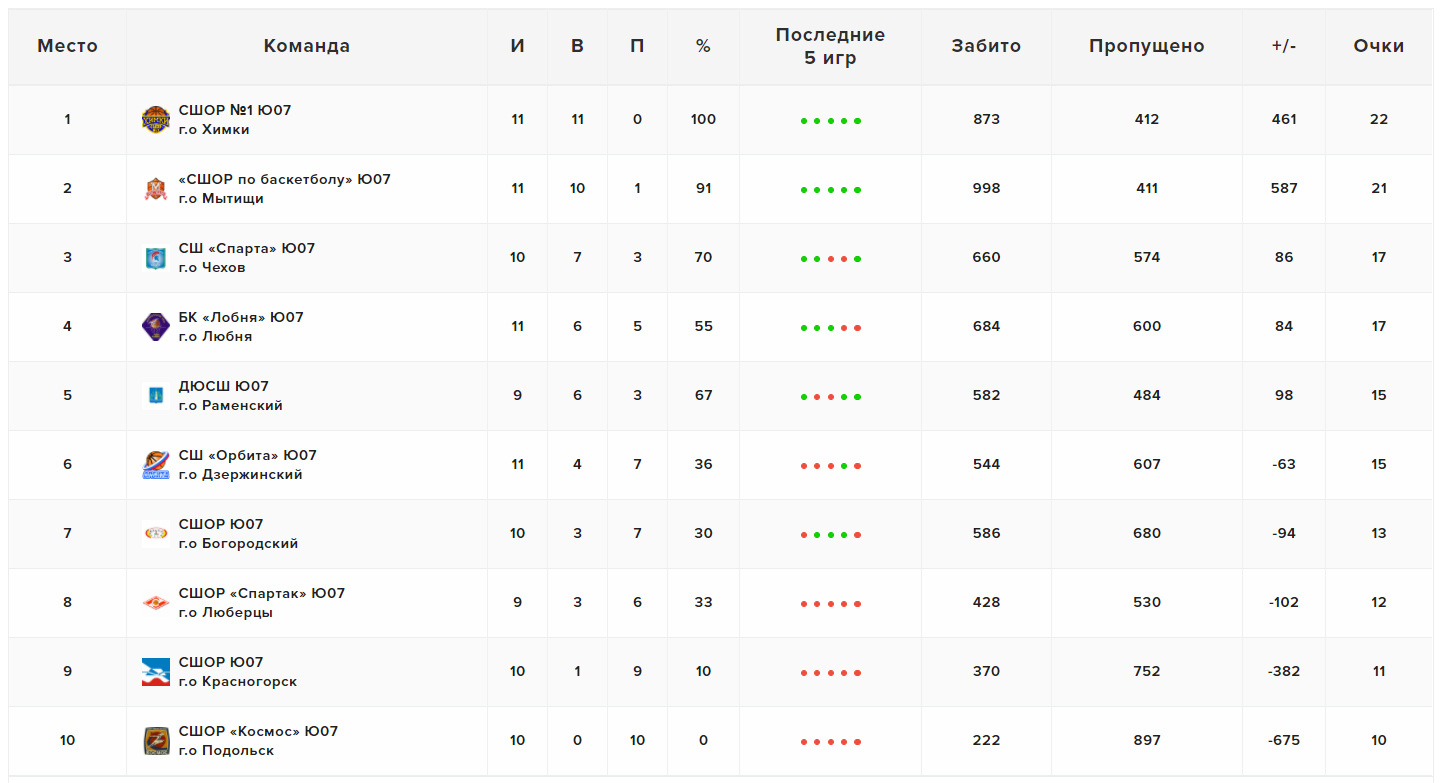Image resolution: width=1440 pixels, height=783 pixels.
Task: Click the СШОР «Спартак» Люберцы logo
Action: (156, 603)
